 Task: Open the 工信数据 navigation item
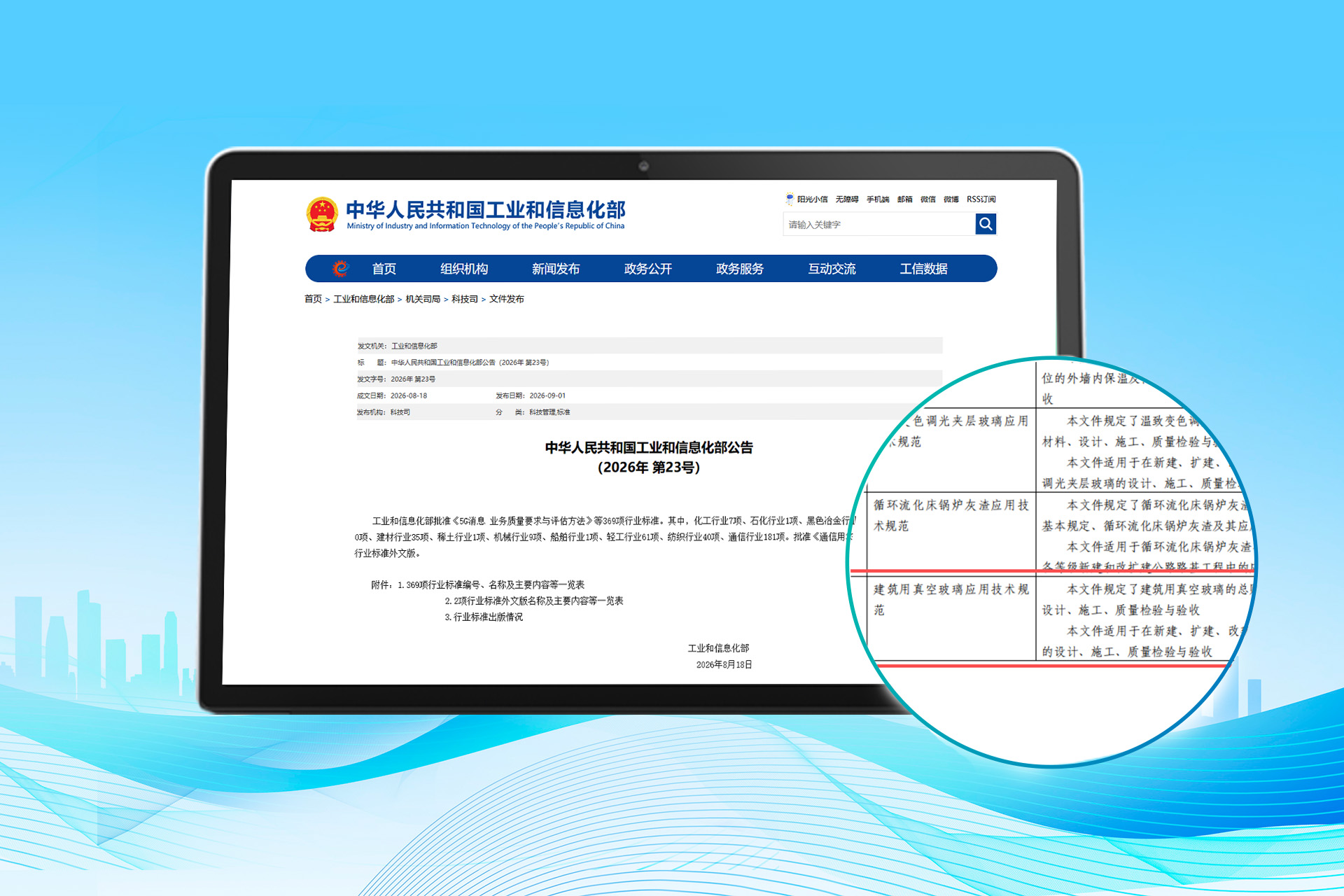924,269
